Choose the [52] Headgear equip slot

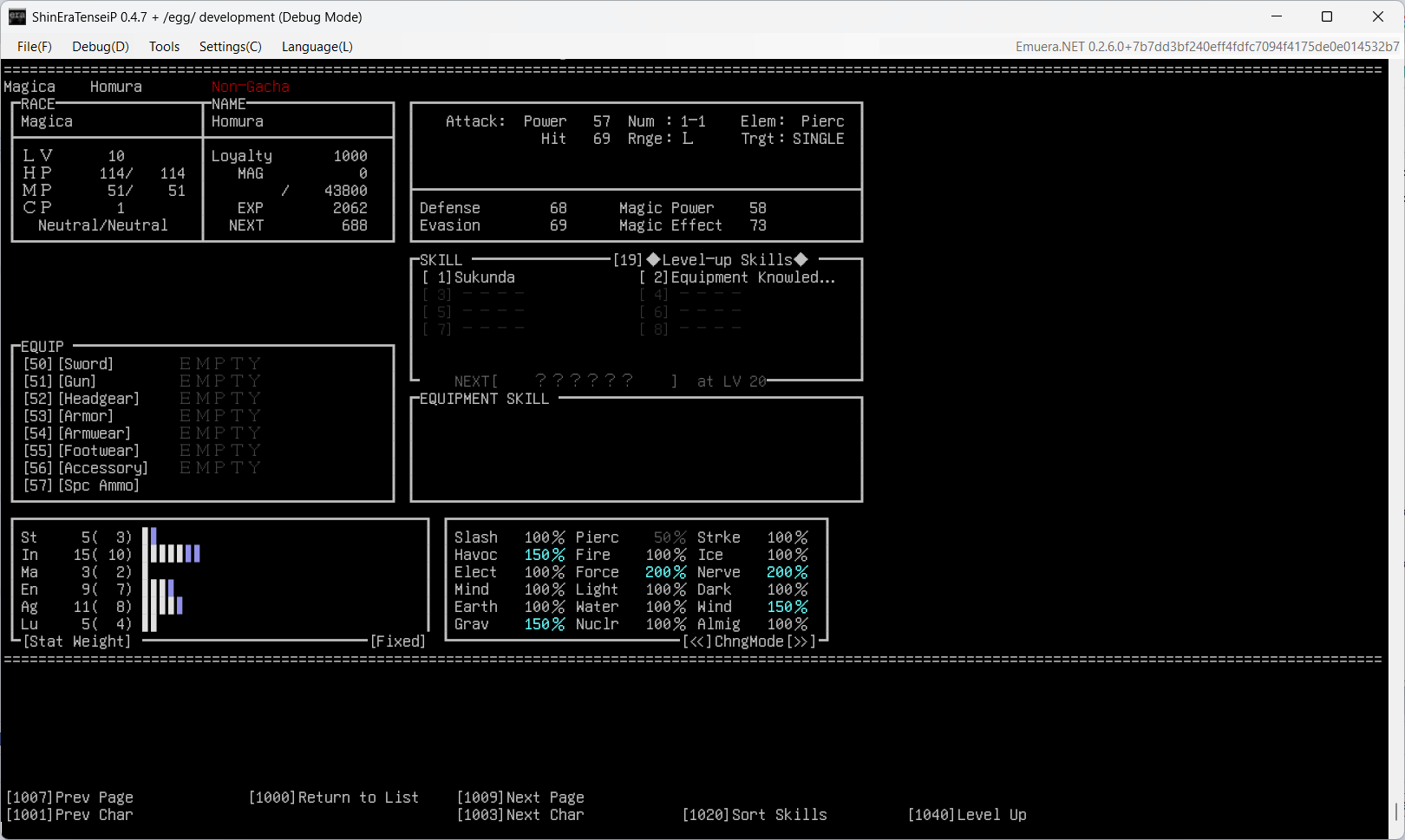82,399
